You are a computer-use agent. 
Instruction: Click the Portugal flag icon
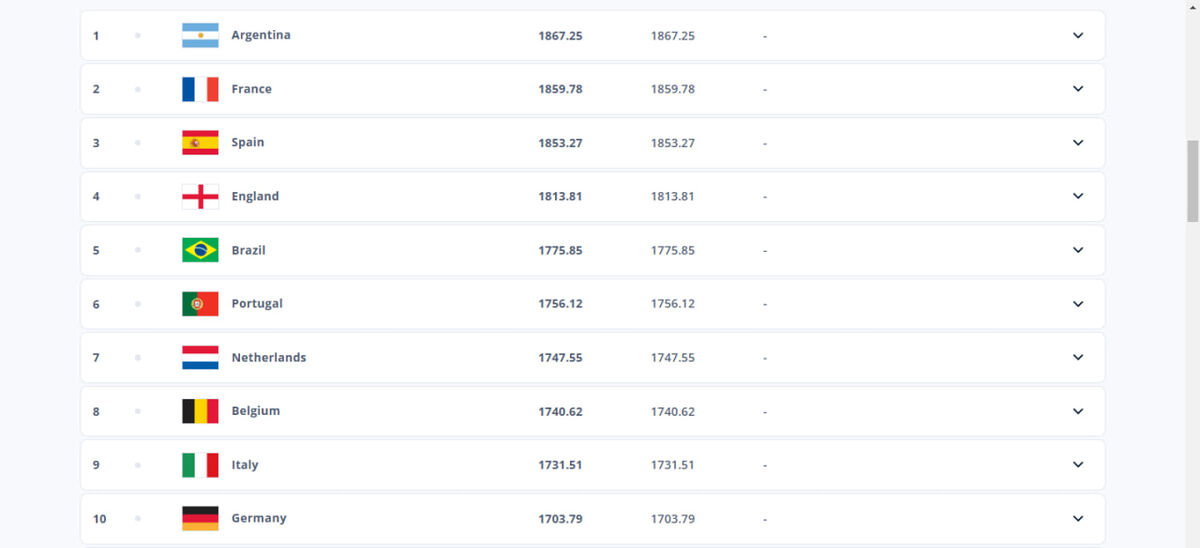(200, 303)
